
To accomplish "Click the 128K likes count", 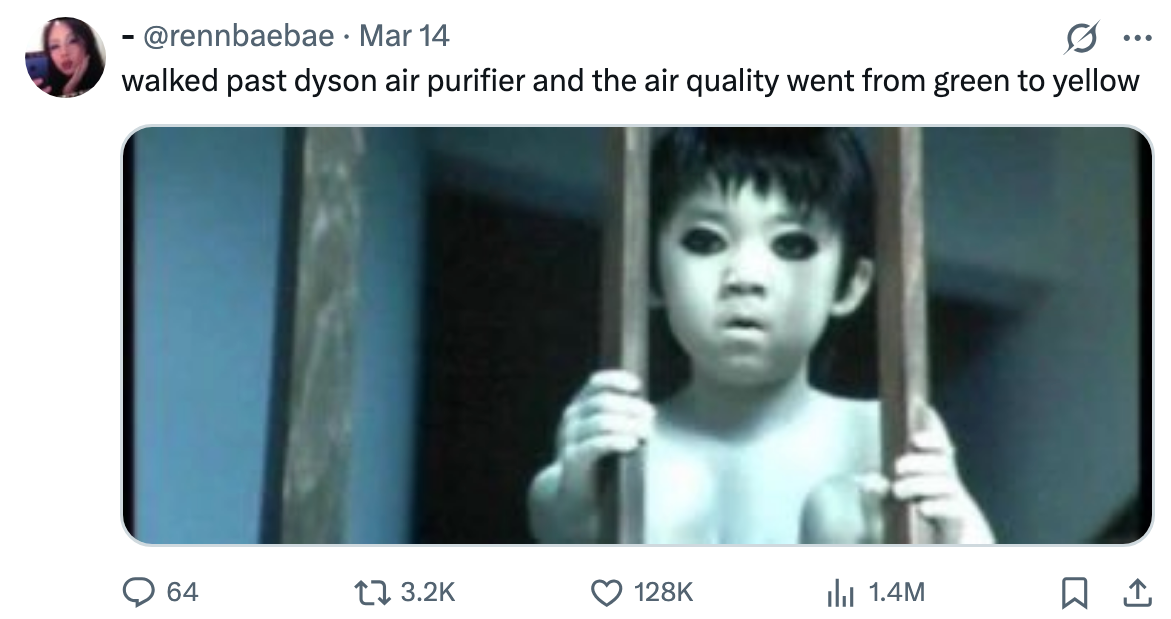I will tap(663, 592).
